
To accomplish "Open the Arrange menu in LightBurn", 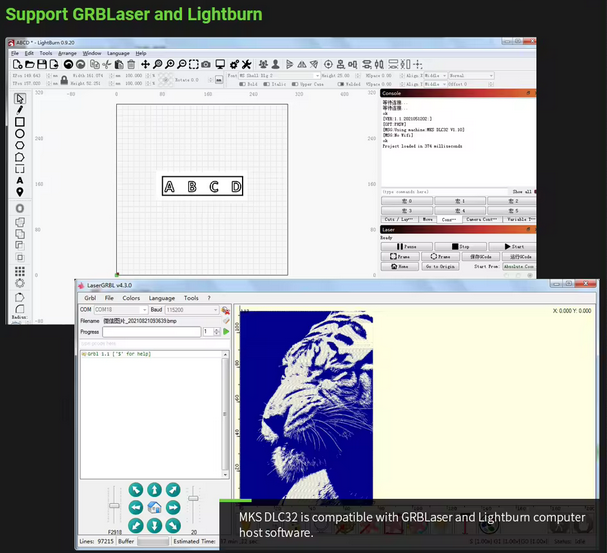I will pyautogui.click(x=66, y=53).
